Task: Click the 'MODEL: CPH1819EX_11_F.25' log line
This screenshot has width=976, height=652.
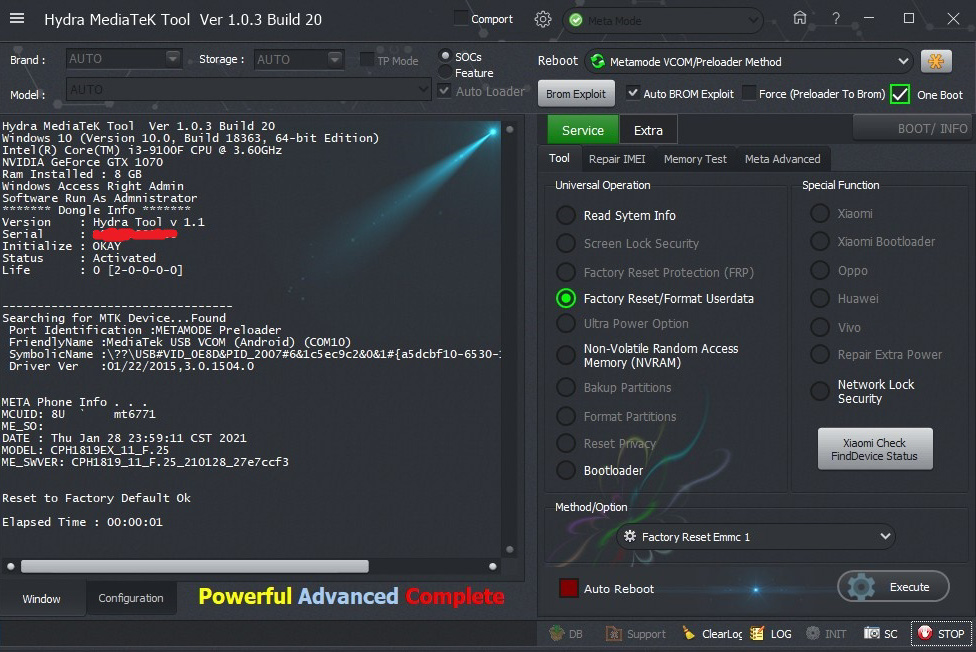Action: point(85,450)
